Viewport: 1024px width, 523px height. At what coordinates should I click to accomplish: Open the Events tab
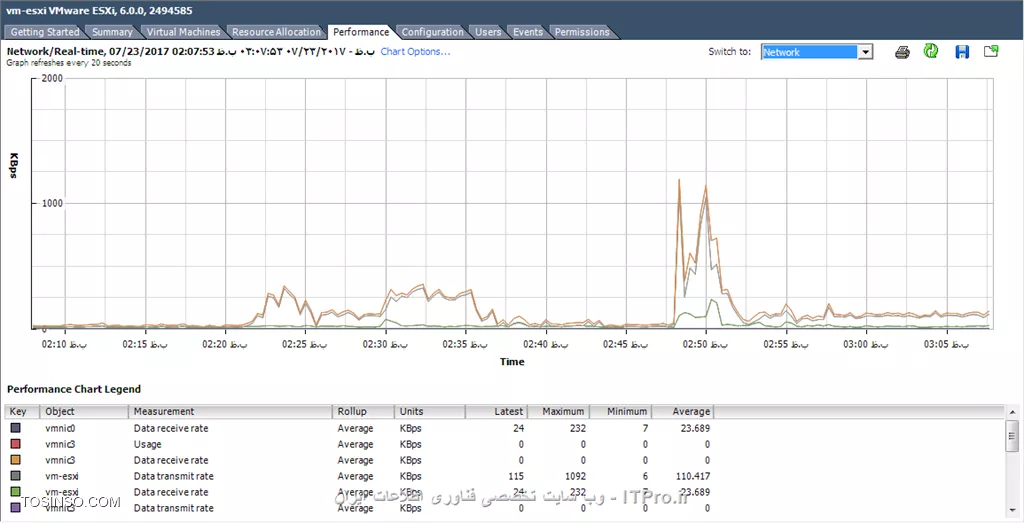coord(527,32)
